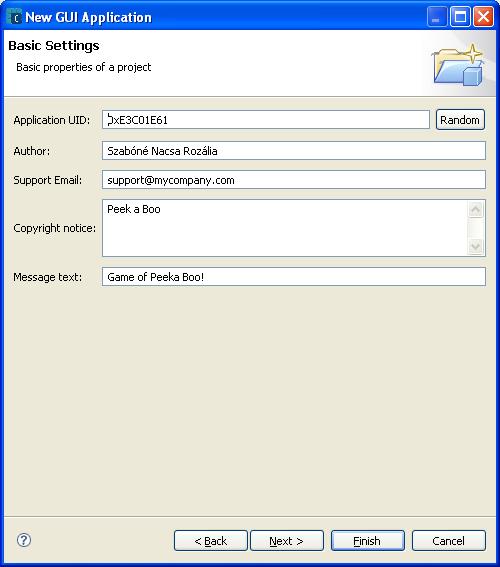
Task: Close the New GUI Application dialog
Action: pos(483,17)
